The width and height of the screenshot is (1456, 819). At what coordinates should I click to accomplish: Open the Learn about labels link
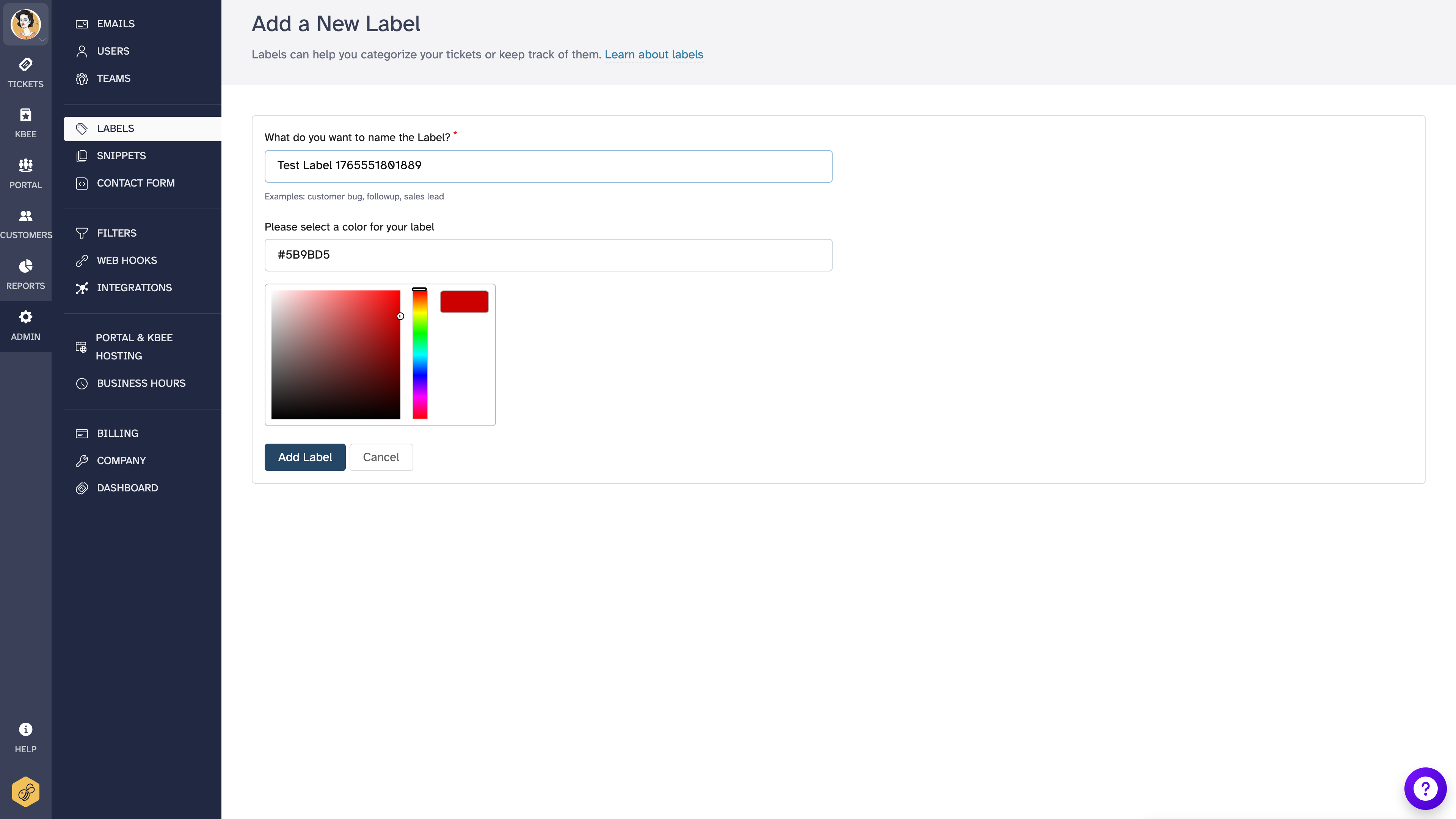(x=653, y=54)
